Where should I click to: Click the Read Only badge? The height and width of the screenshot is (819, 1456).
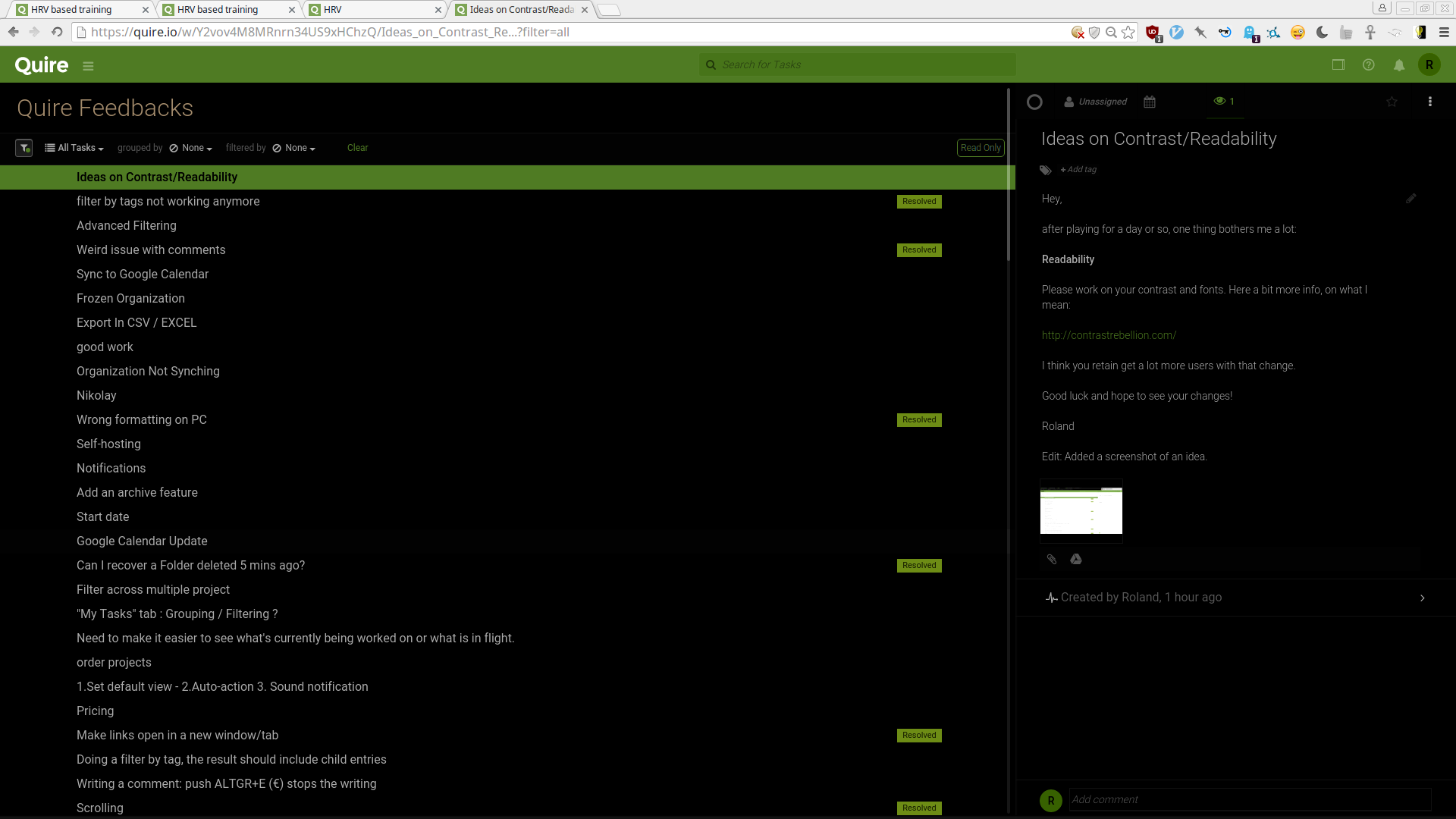point(981,148)
